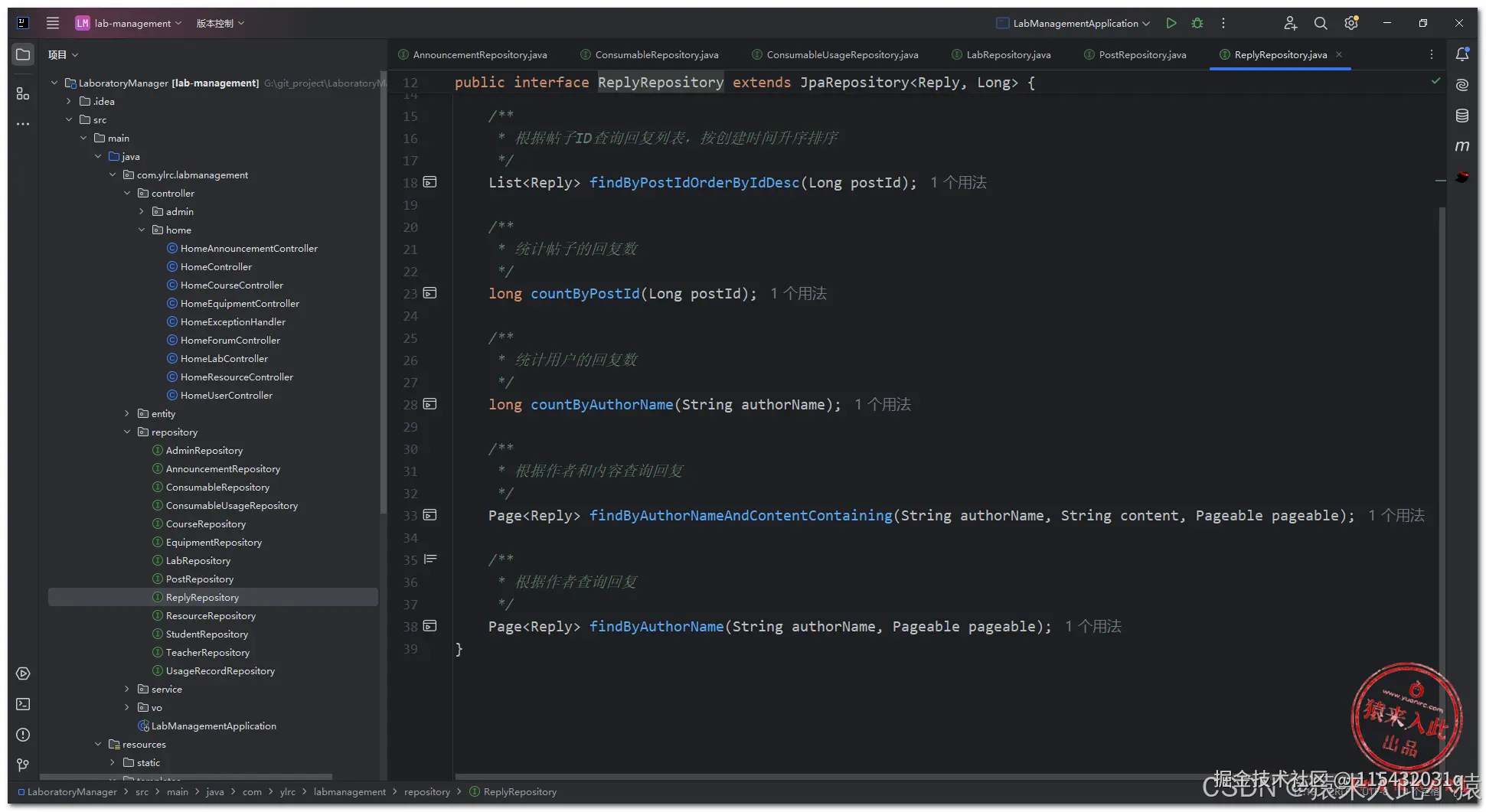Open the lab-management project dropdown
Screen dimensions: 1486x812
[x=129, y=23]
